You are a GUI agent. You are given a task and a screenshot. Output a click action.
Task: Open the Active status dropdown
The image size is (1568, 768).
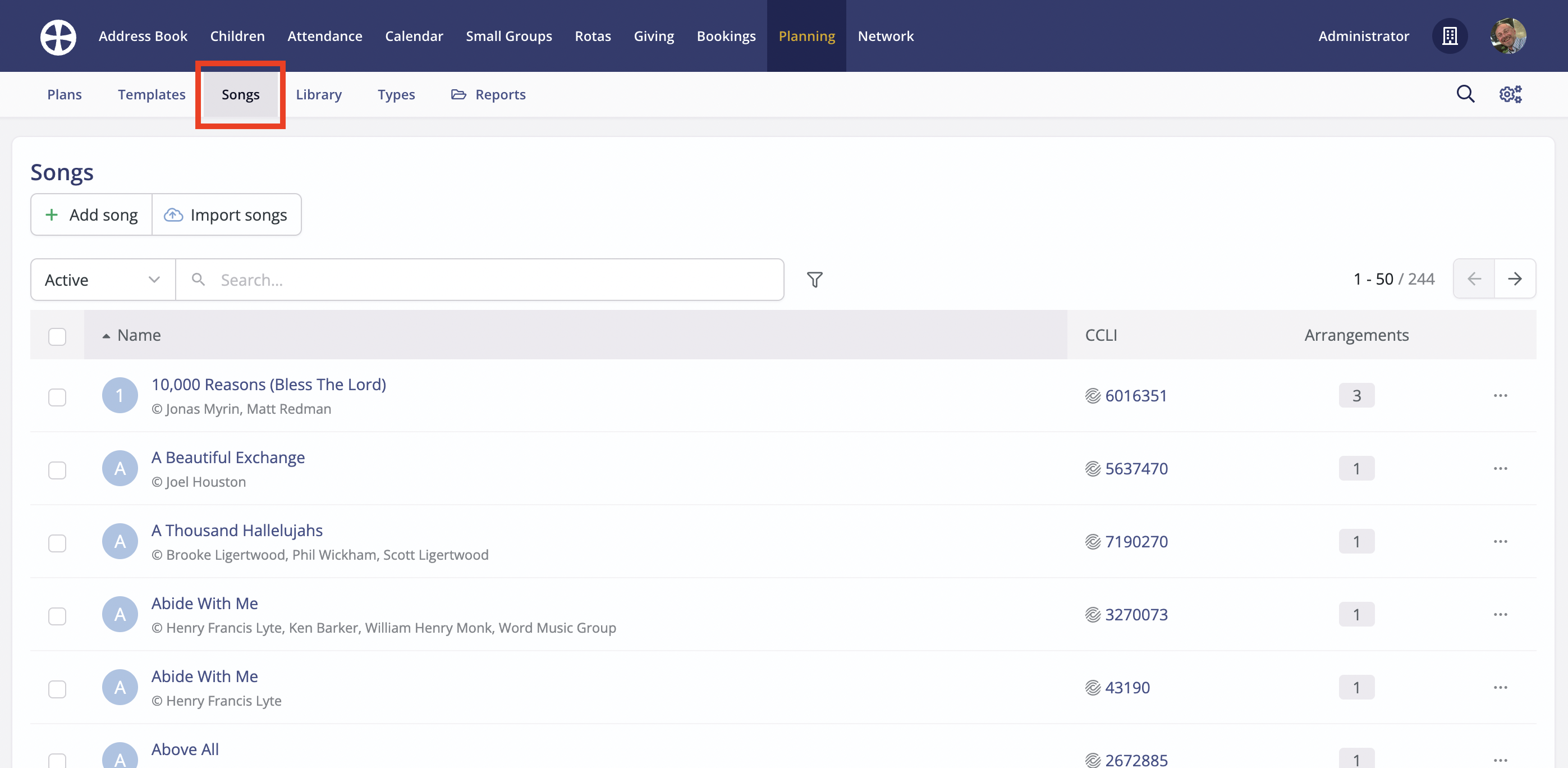coord(102,280)
